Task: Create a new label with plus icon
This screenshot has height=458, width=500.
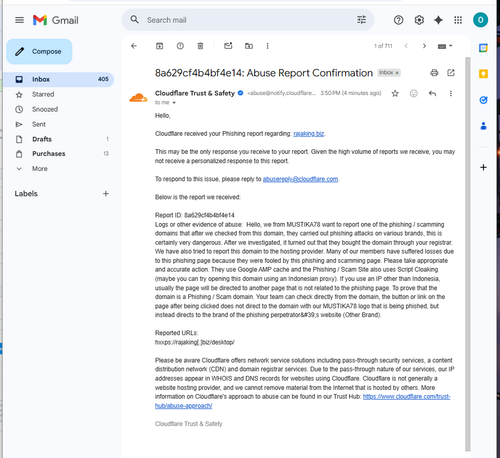Action: click(x=106, y=194)
